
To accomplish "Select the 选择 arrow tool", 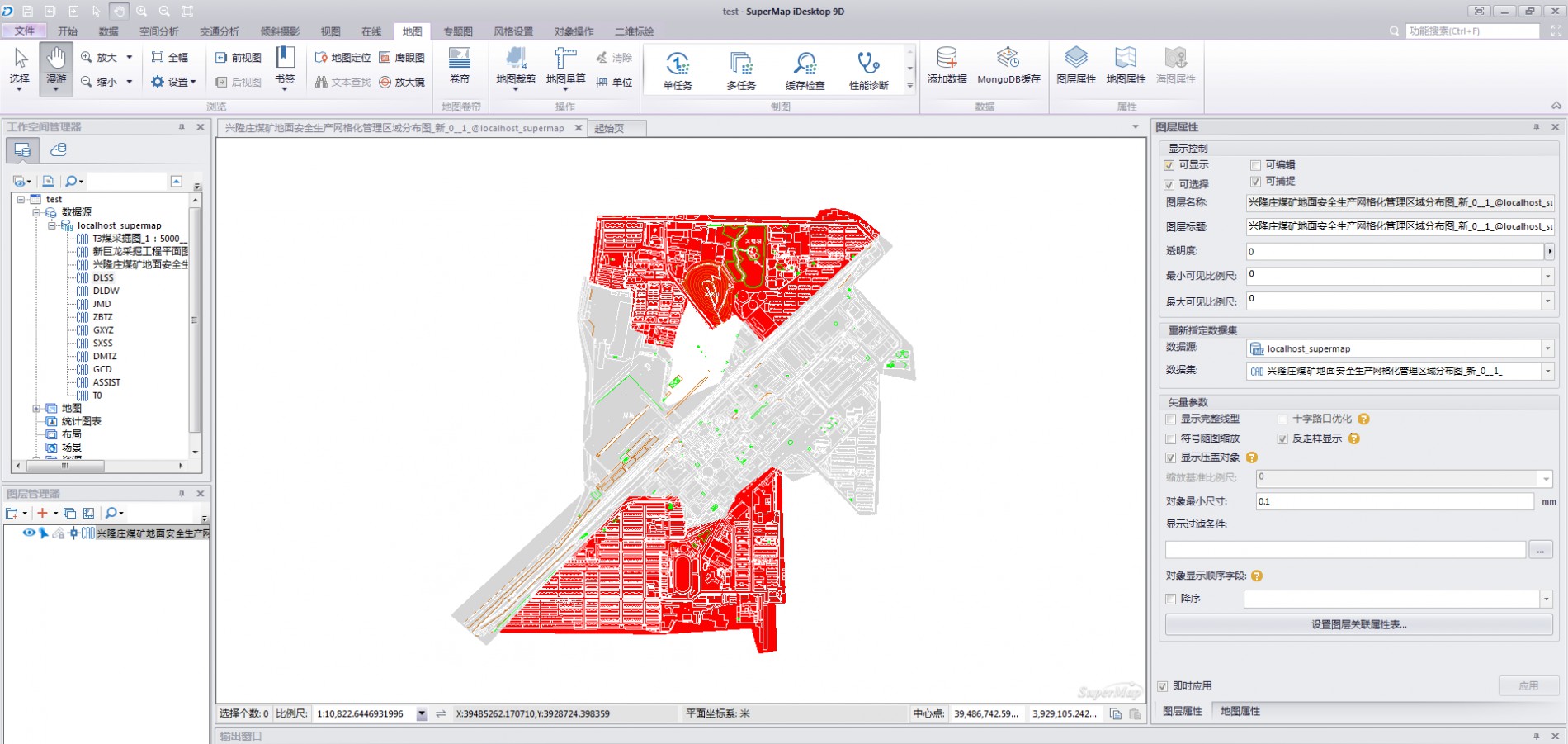I will (20, 69).
